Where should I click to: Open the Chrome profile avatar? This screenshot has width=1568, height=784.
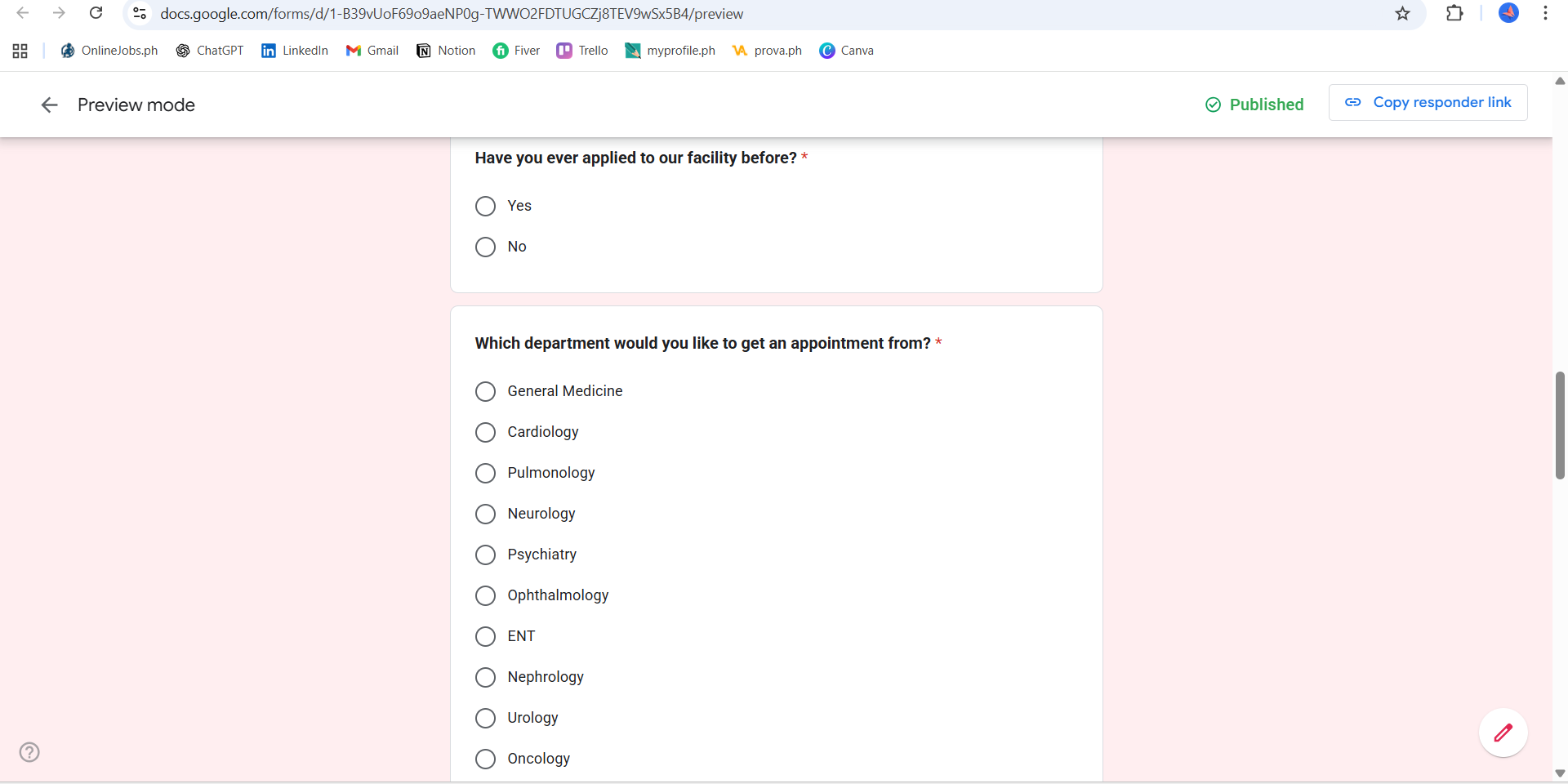pyautogui.click(x=1508, y=14)
